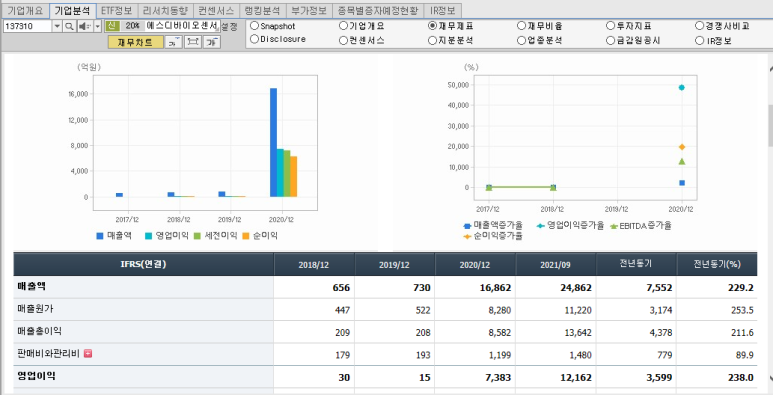Viewport: 773px width, 395px height.
Task: Click the 매출액 row label
Action: 32,287
